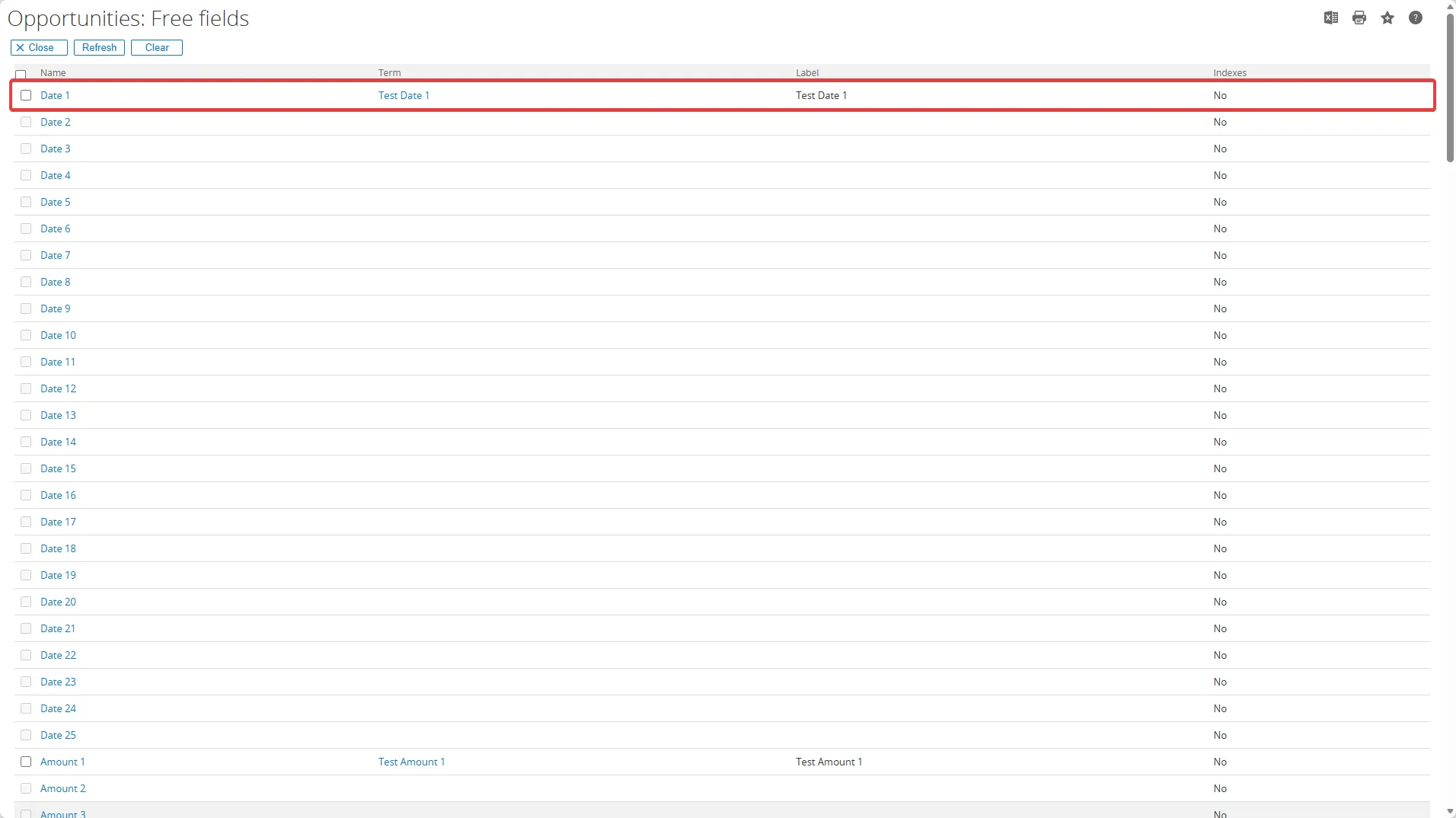
Task: Open the Test Amount 1 term link
Action: click(411, 762)
